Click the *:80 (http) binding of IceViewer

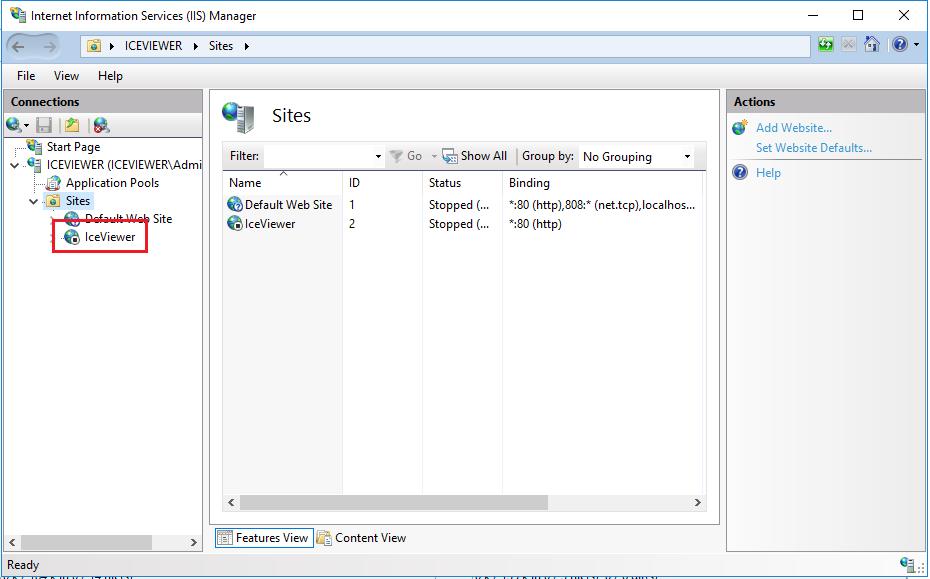point(535,224)
